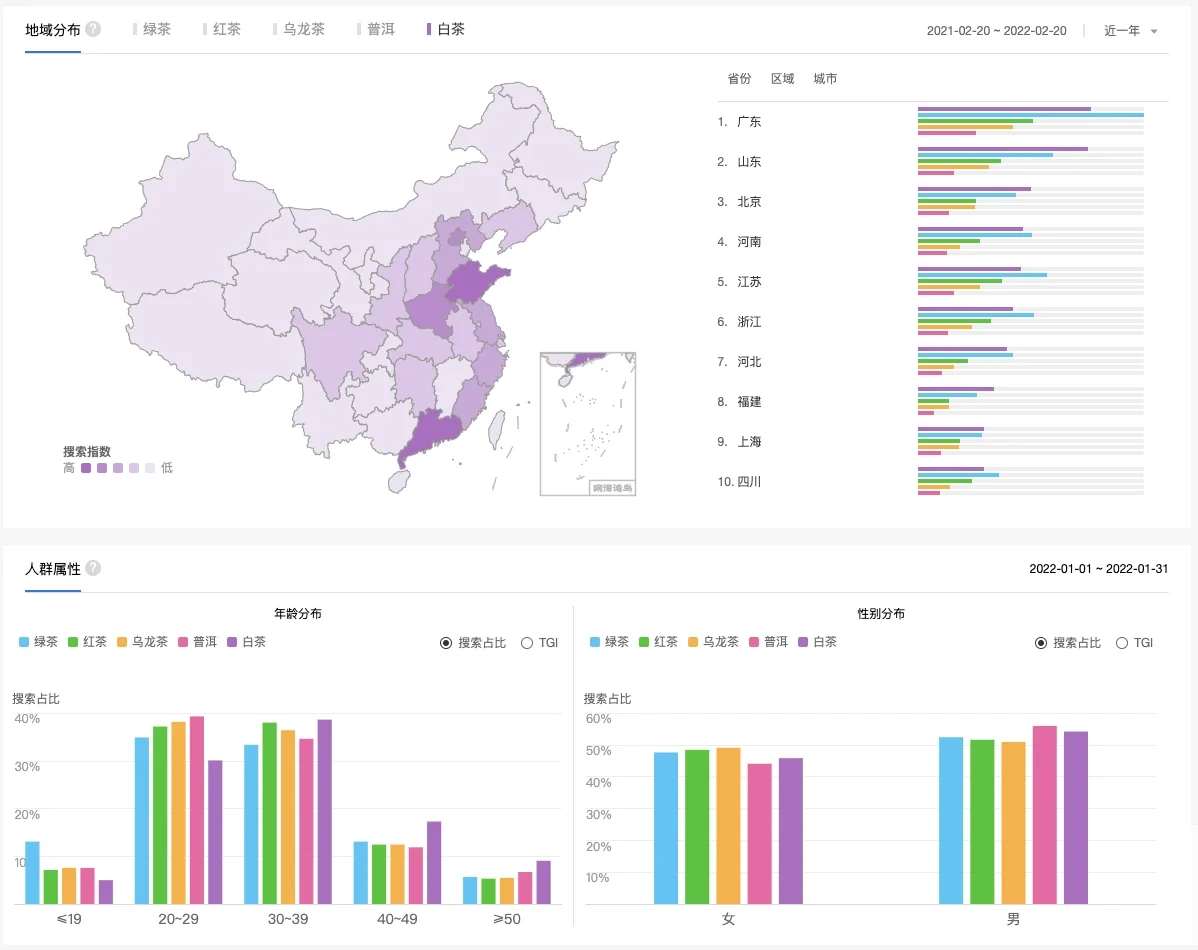Select 搜索占比 radio in gender chart
The height and width of the screenshot is (950, 1198).
1068,643
